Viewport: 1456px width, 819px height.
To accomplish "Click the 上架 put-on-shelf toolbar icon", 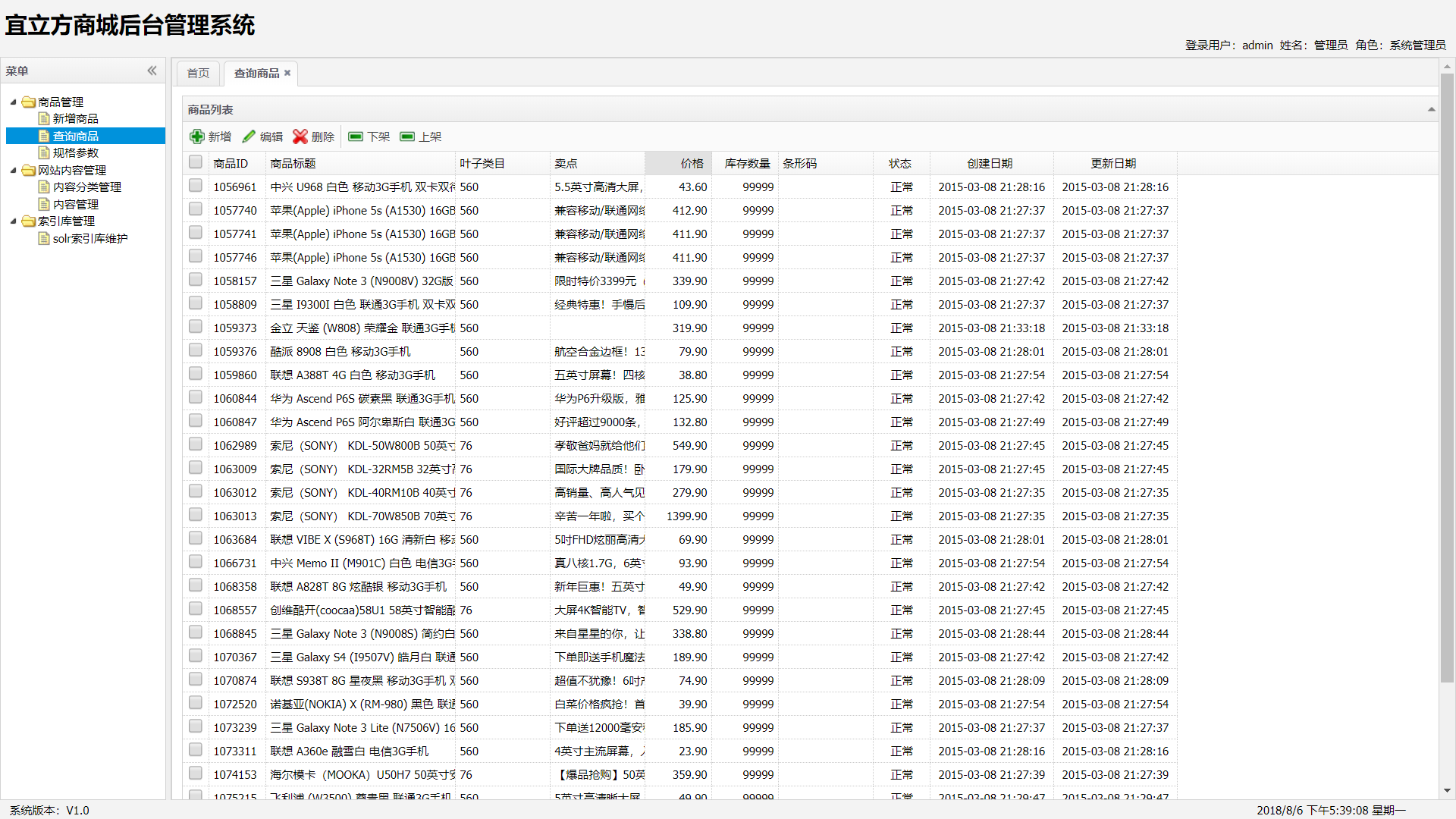I will tap(407, 136).
